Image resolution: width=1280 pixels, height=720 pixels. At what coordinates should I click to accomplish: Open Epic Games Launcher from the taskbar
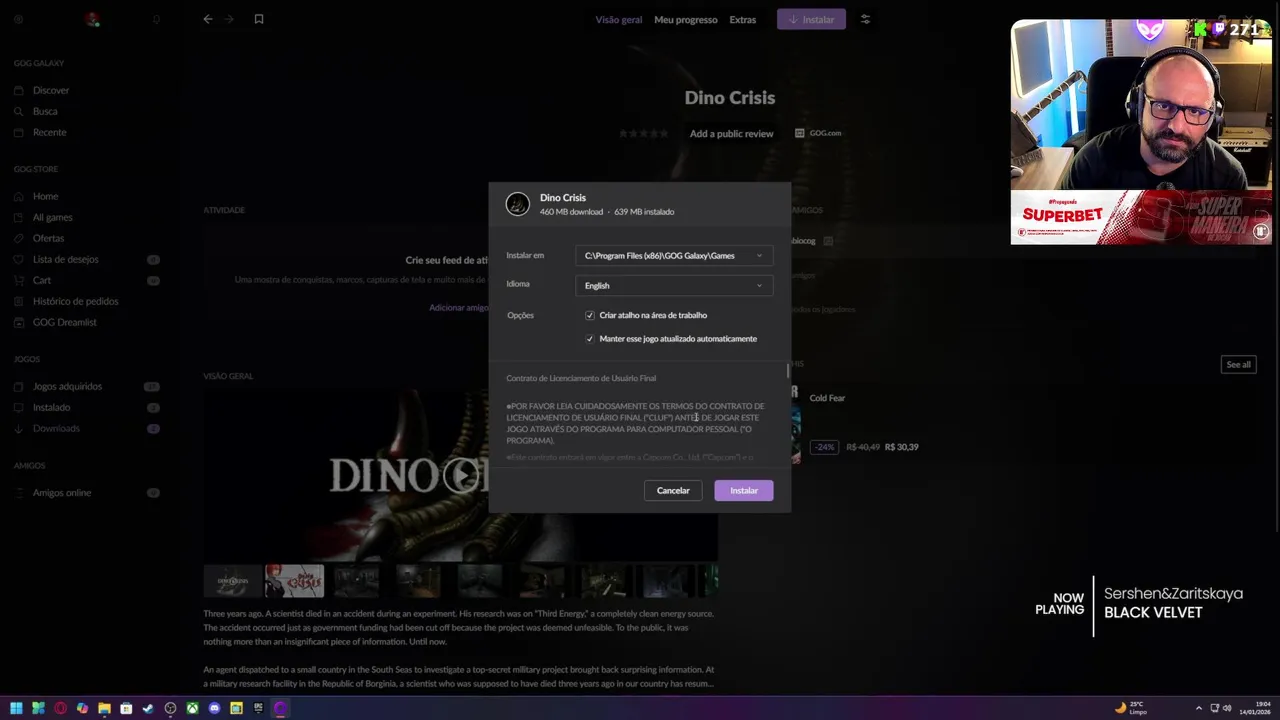click(x=258, y=708)
